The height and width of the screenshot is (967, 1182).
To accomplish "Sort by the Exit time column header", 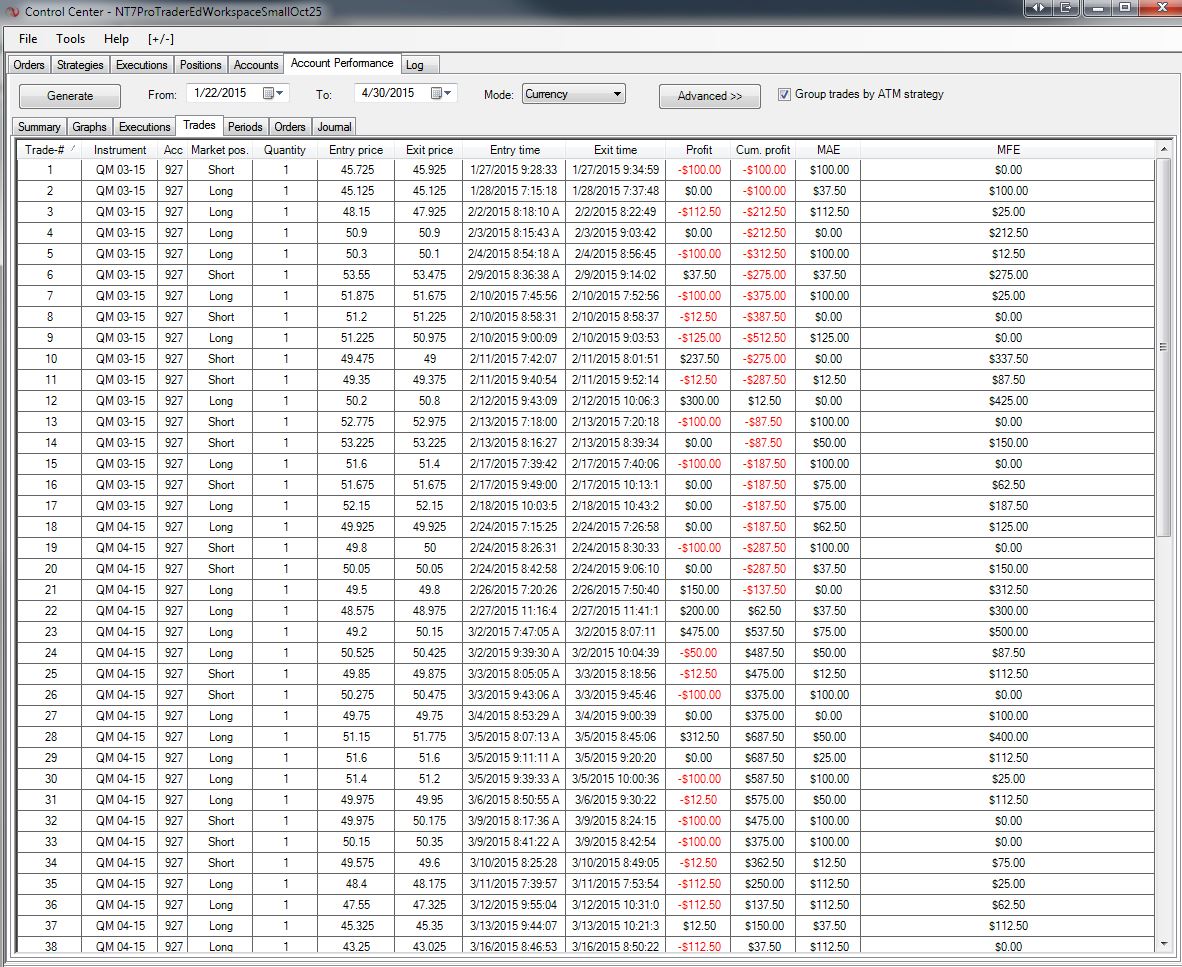I will pos(615,150).
